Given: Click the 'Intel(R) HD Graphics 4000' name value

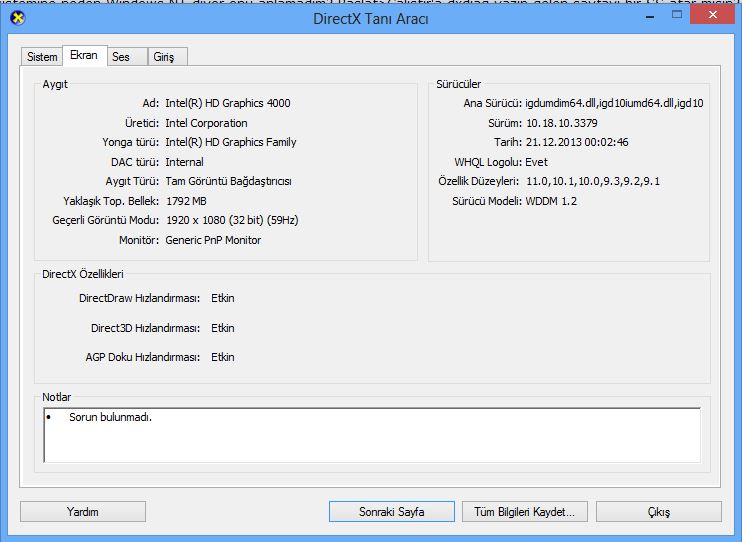Looking at the screenshot, I should [x=228, y=103].
